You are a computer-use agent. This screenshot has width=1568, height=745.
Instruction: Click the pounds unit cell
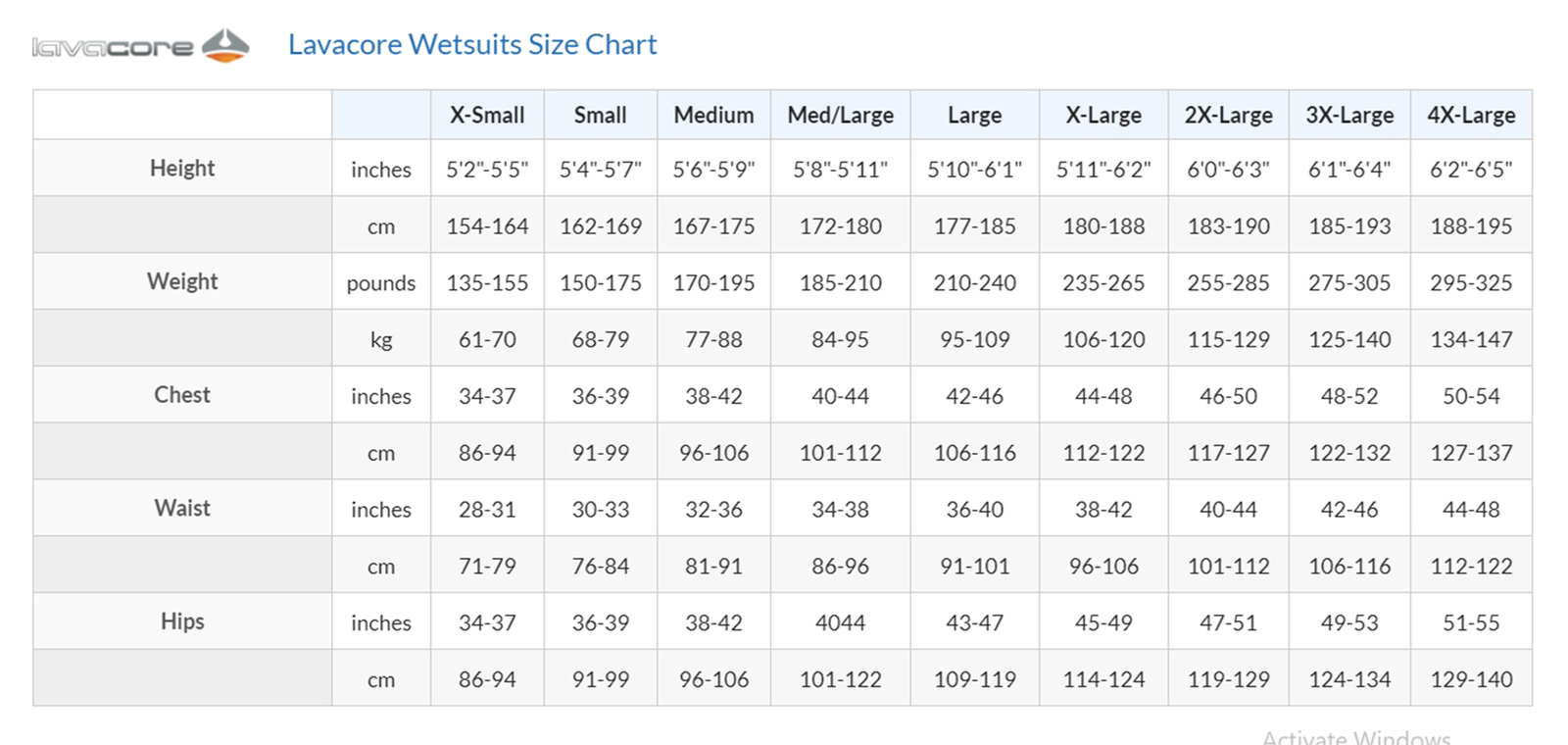(x=381, y=283)
